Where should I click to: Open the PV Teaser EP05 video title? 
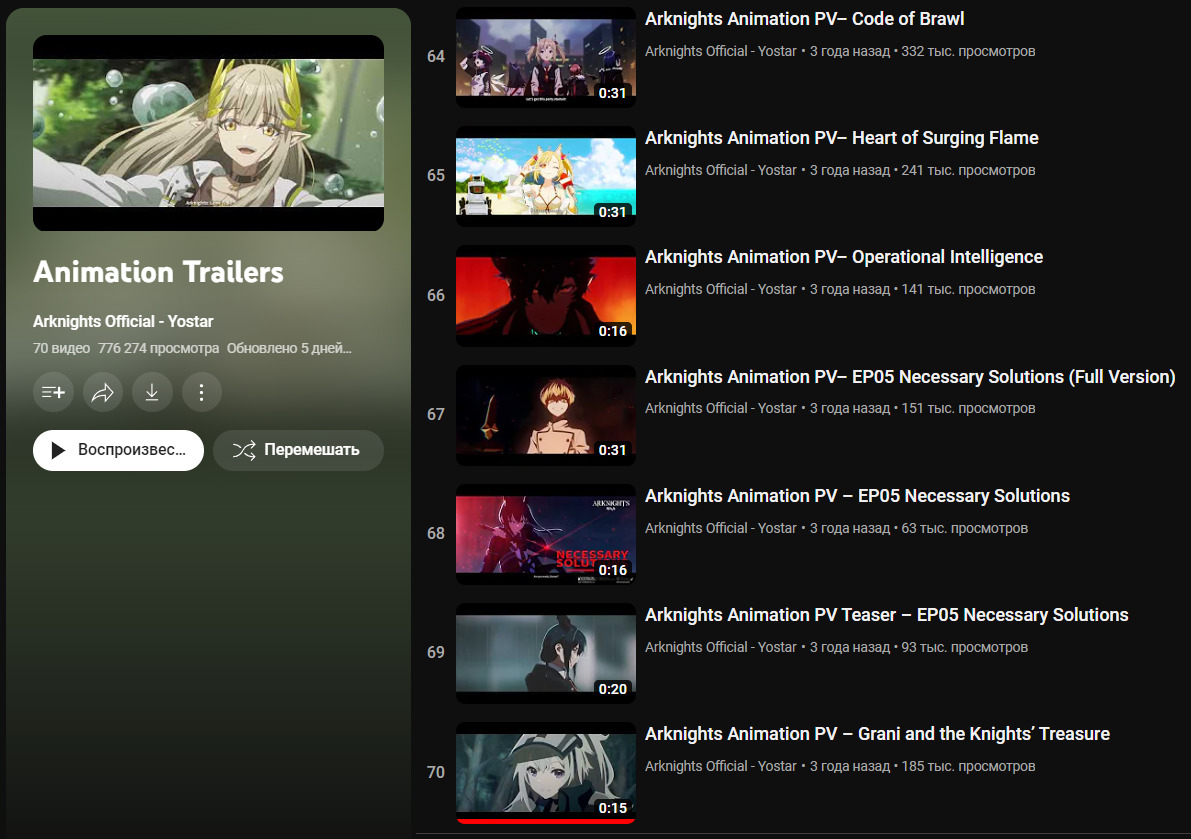(886, 615)
